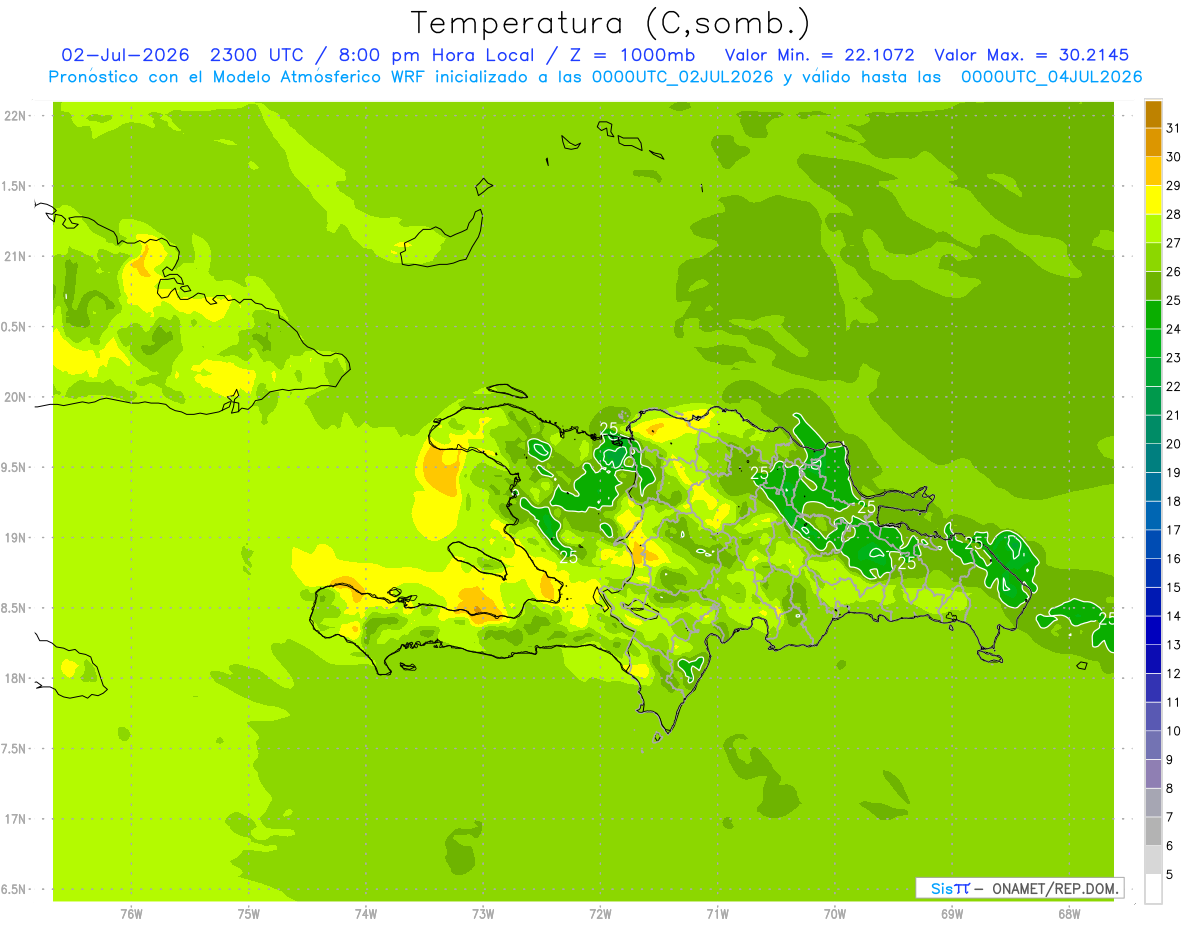The height and width of the screenshot is (927, 1200).
Task: Click the '21N' latitude label
Action: (x=16, y=257)
